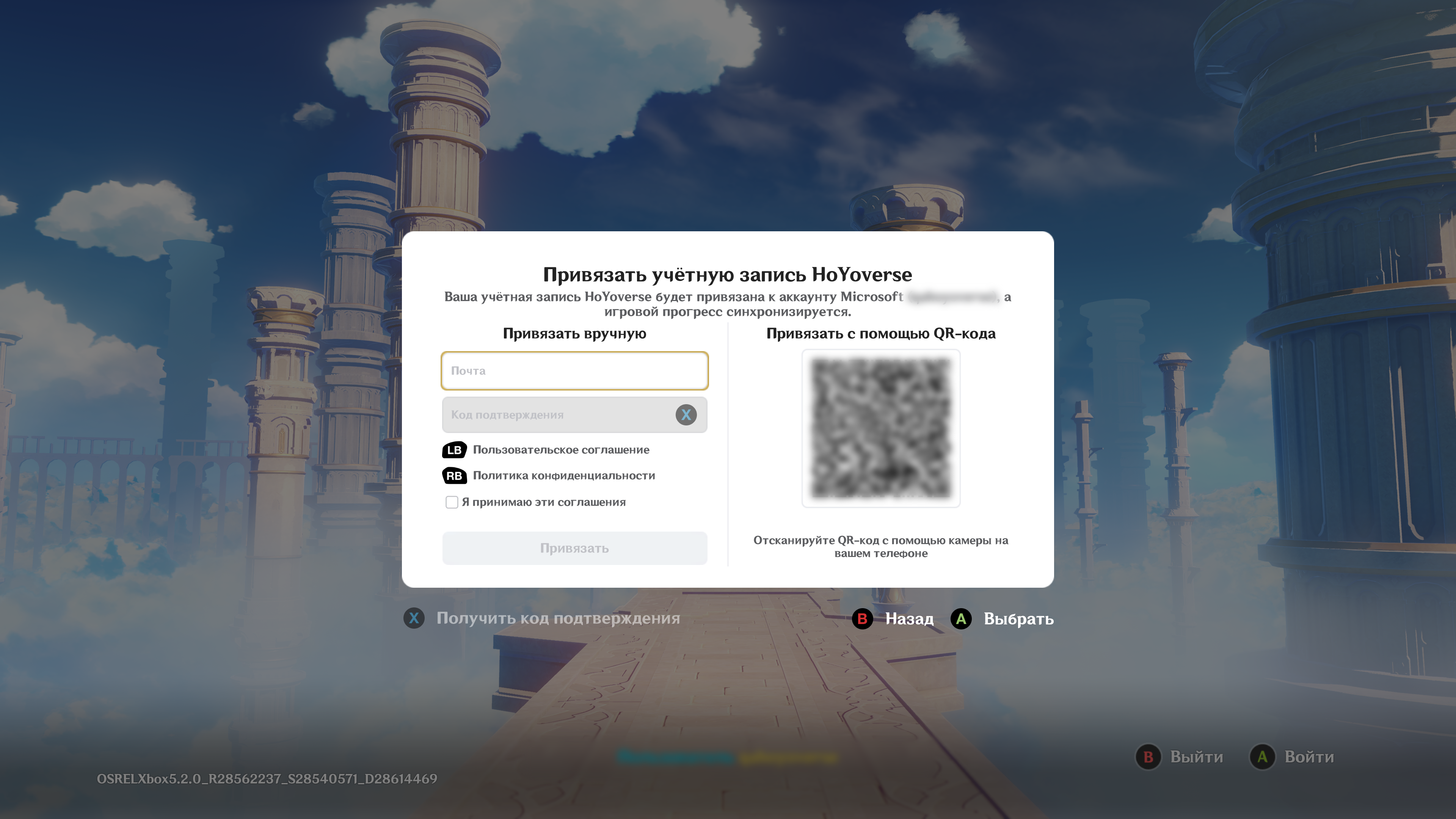Click the Привязать с помощью QR-кода heading

click(881, 334)
